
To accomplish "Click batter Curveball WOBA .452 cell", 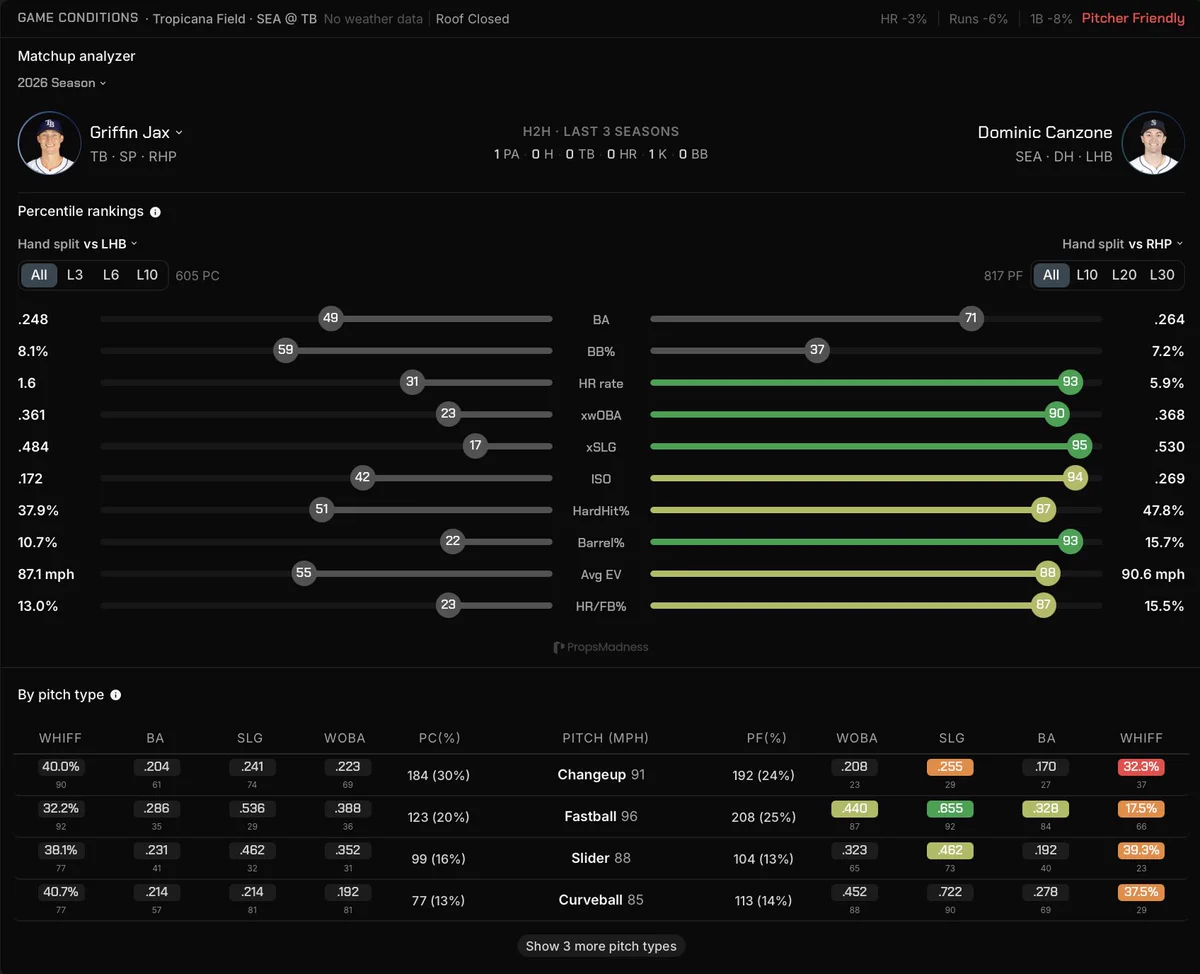I will 856,893.
